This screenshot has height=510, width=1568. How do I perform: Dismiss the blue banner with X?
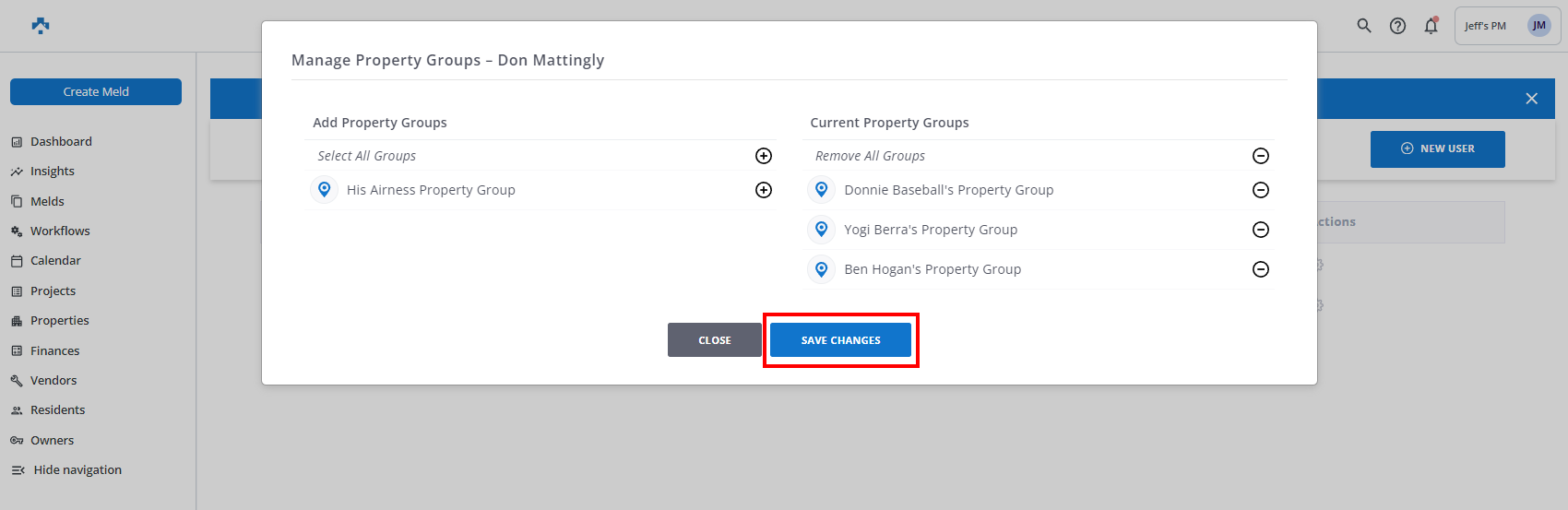click(x=1531, y=99)
